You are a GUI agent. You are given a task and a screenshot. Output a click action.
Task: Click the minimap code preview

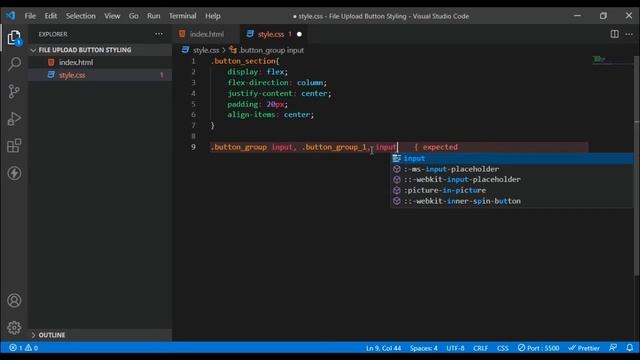coord(599,59)
